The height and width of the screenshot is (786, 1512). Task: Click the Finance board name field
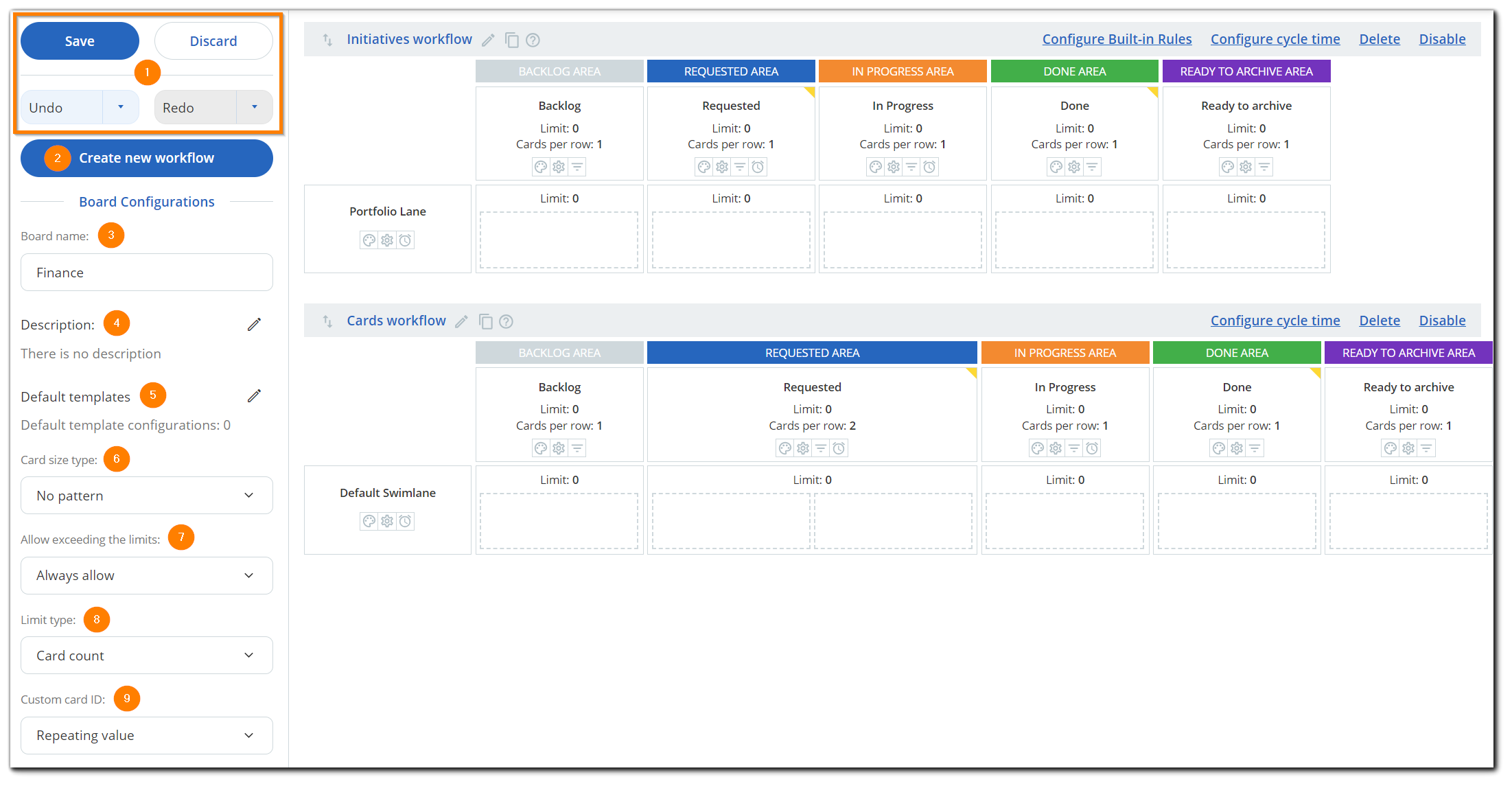click(146, 272)
